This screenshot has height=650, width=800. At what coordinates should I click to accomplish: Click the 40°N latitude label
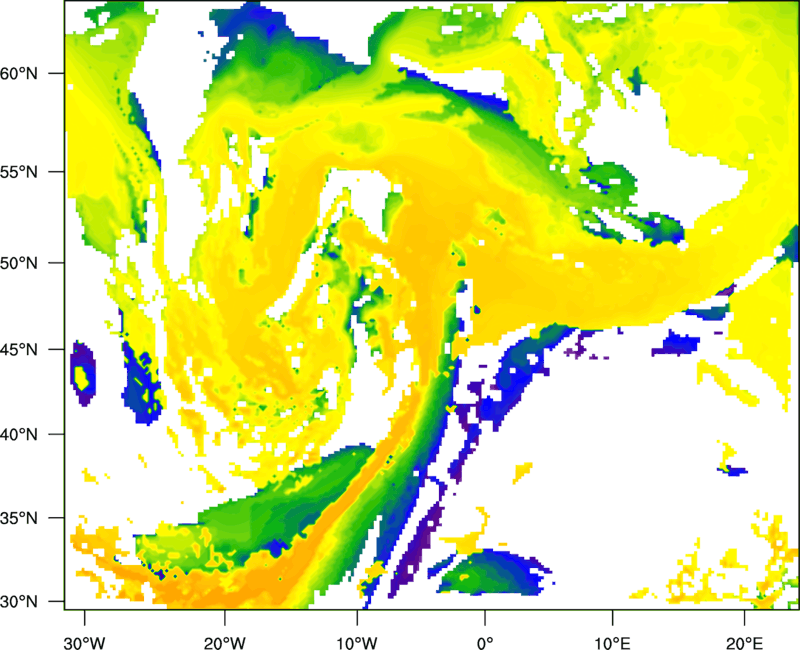(x=19, y=435)
